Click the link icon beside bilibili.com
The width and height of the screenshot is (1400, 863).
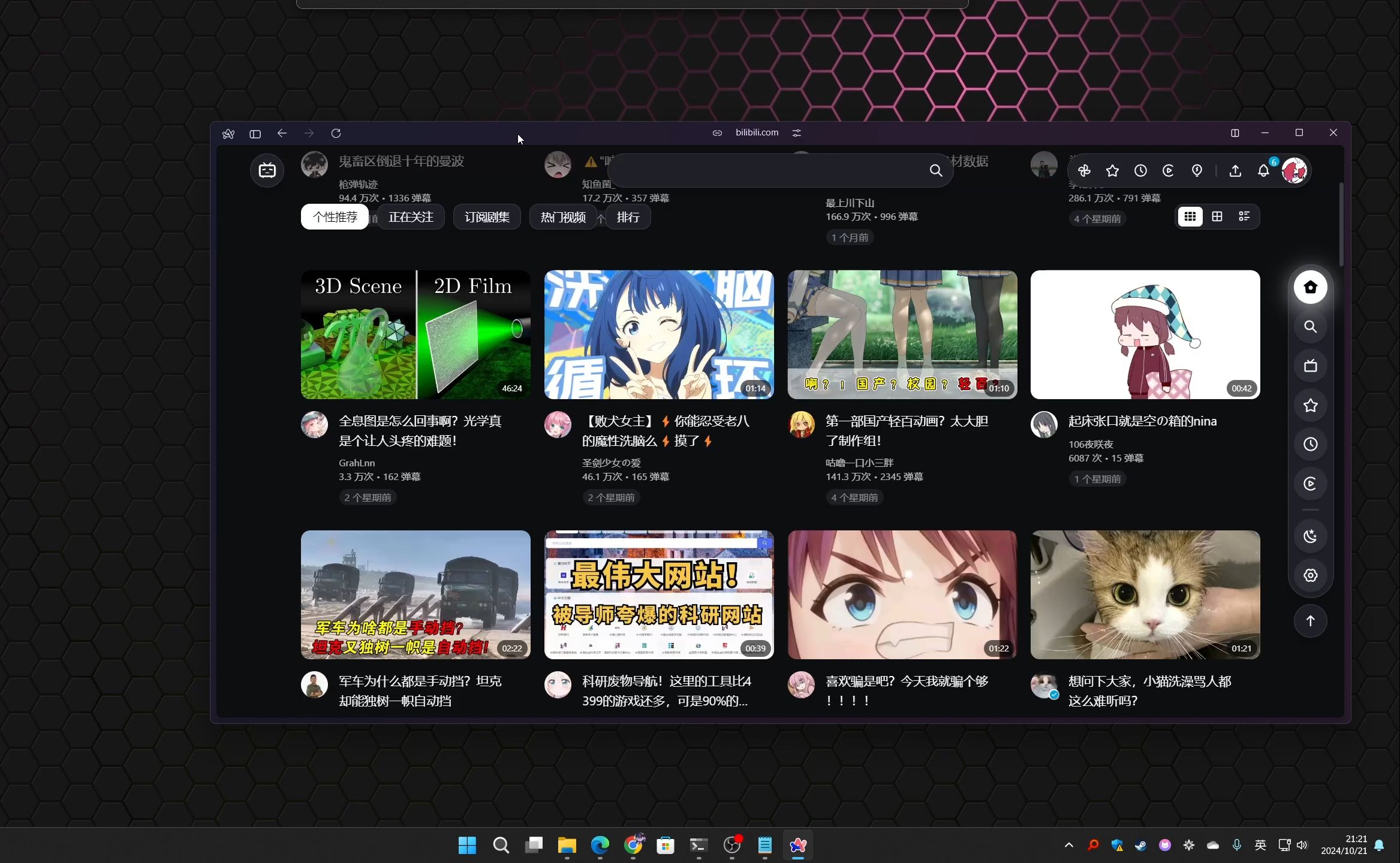[717, 133]
